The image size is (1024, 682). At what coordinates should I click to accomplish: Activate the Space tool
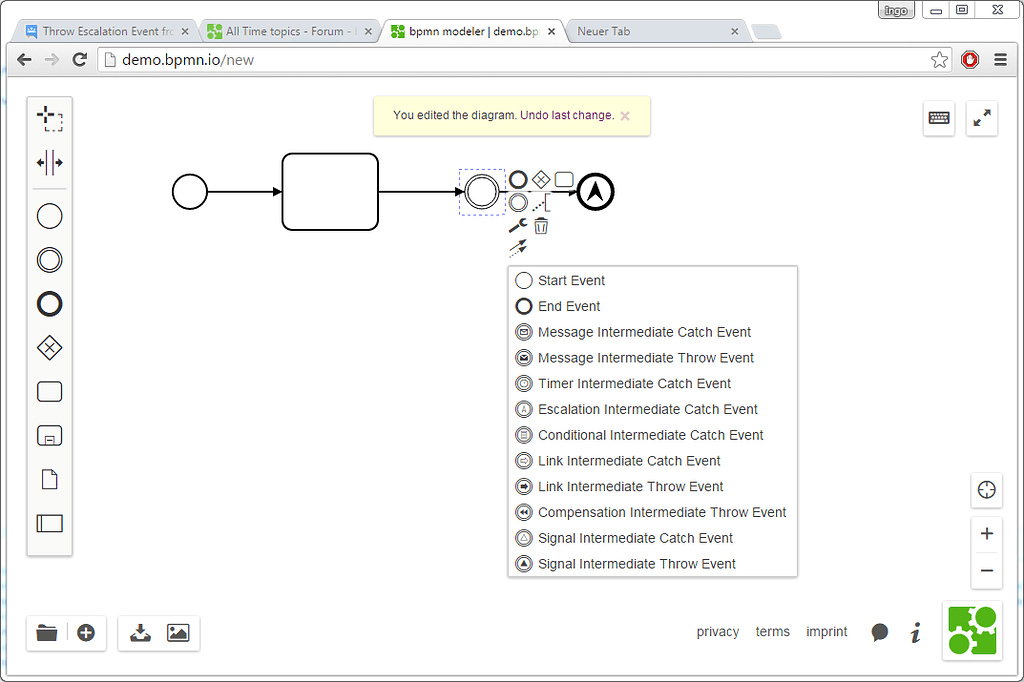tap(49, 161)
